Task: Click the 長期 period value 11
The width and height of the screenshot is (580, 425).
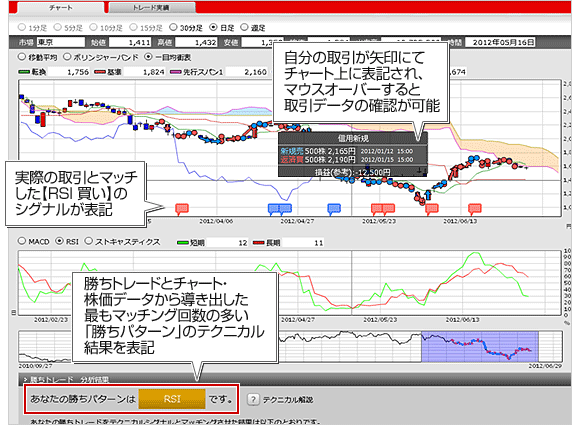Action: [x=303, y=243]
